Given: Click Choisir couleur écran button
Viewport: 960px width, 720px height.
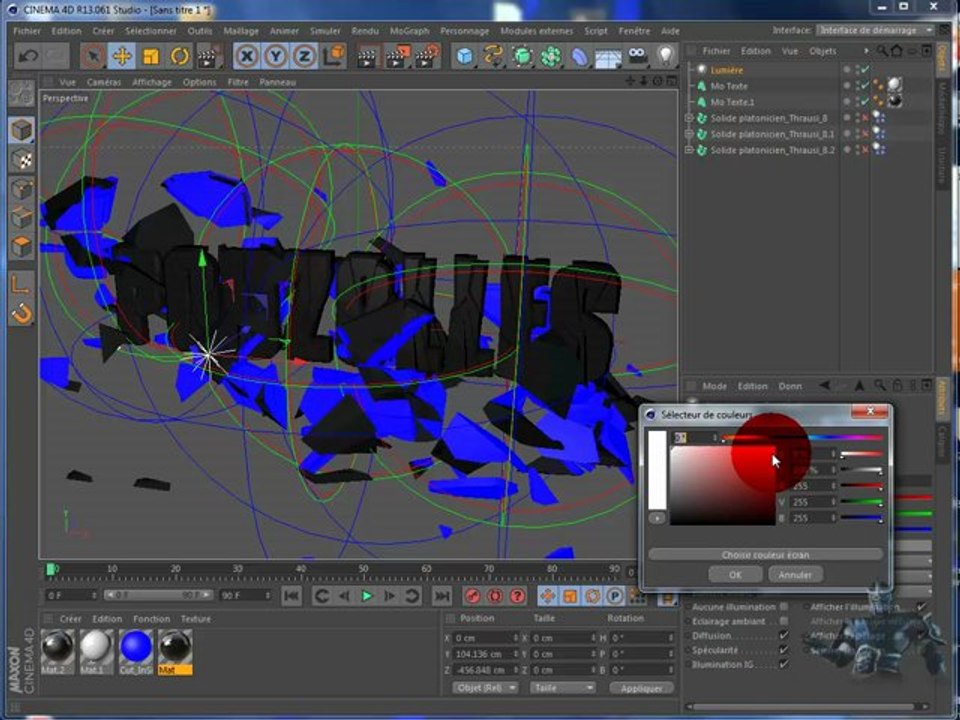Looking at the screenshot, I should (765, 555).
